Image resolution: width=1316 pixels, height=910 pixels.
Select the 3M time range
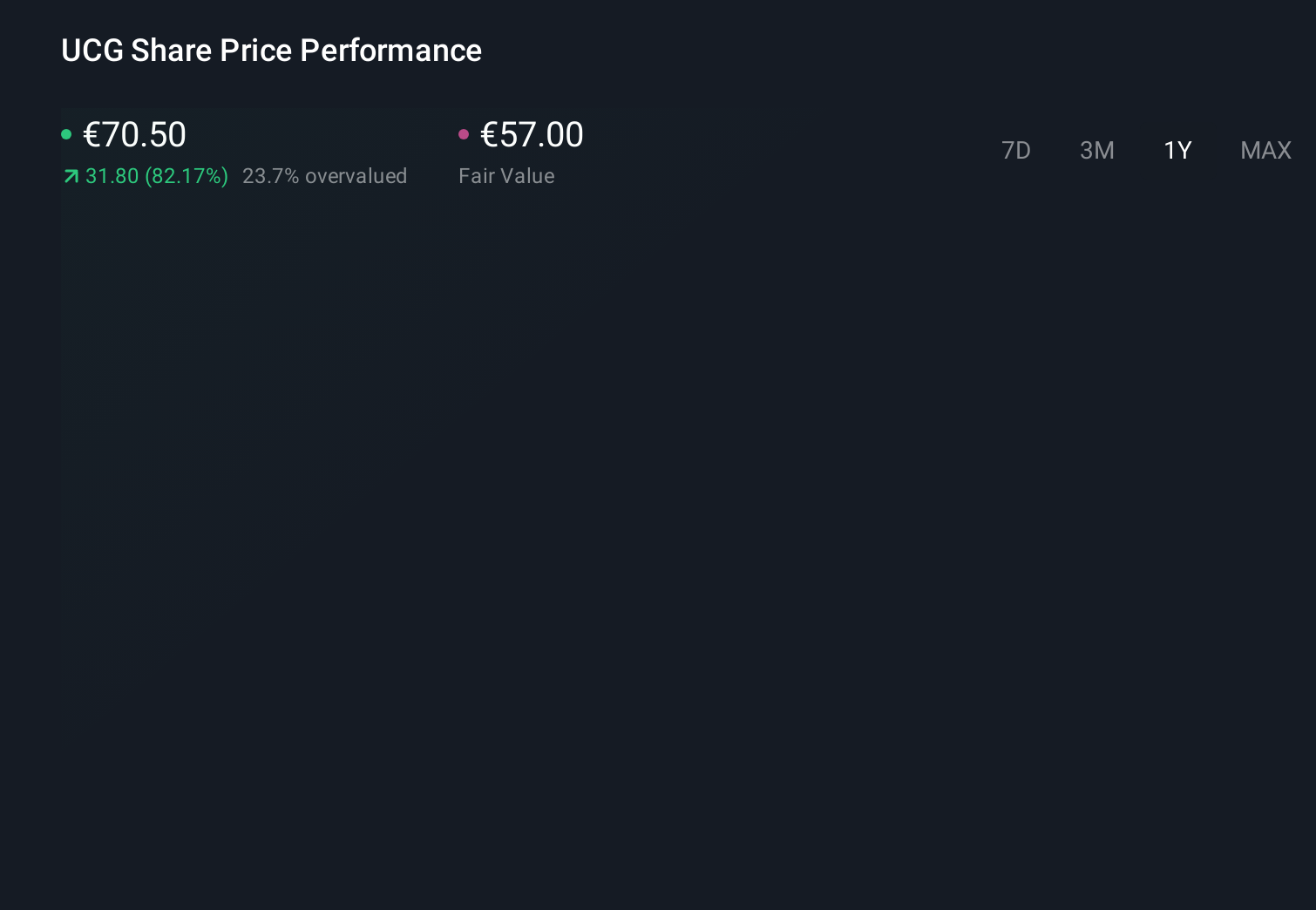click(x=1097, y=150)
